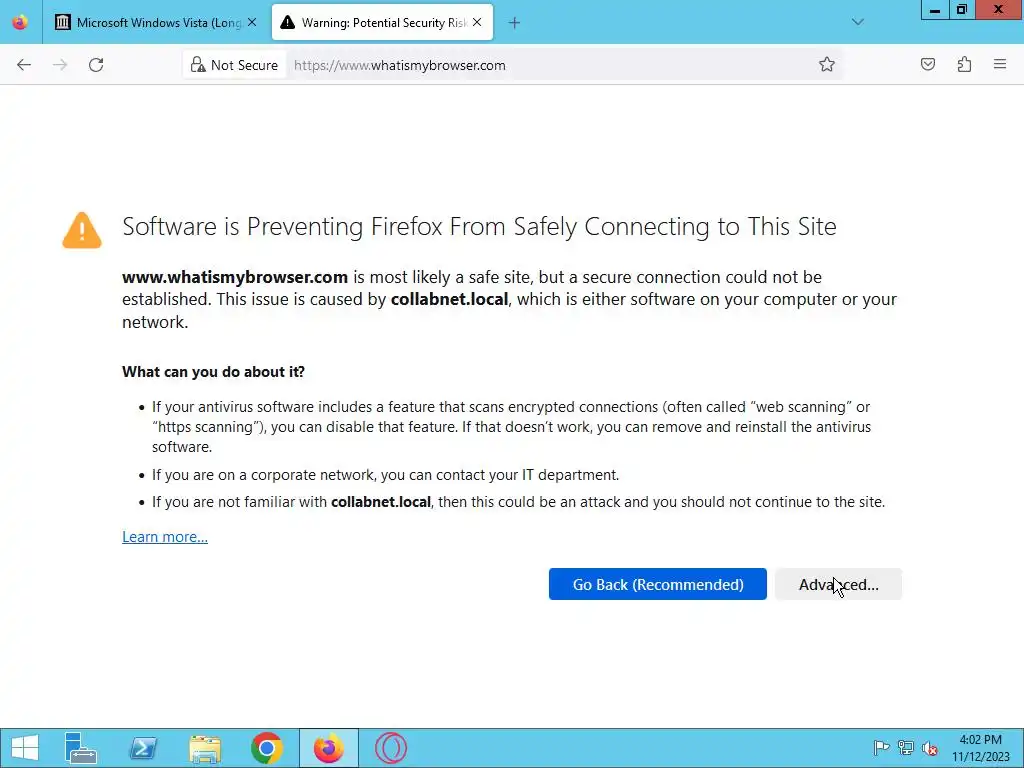Open the Not Secure site info
The image size is (1024, 768).
[x=234, y=65]
